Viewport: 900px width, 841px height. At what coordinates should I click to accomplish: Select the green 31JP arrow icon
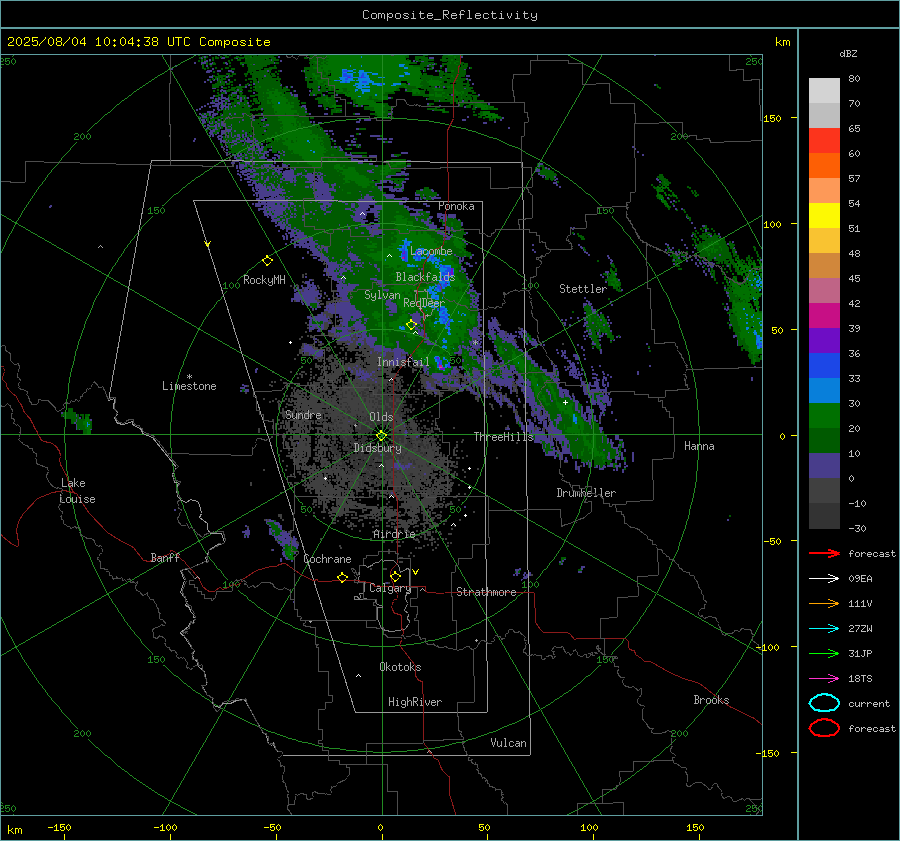pos(824,653)
